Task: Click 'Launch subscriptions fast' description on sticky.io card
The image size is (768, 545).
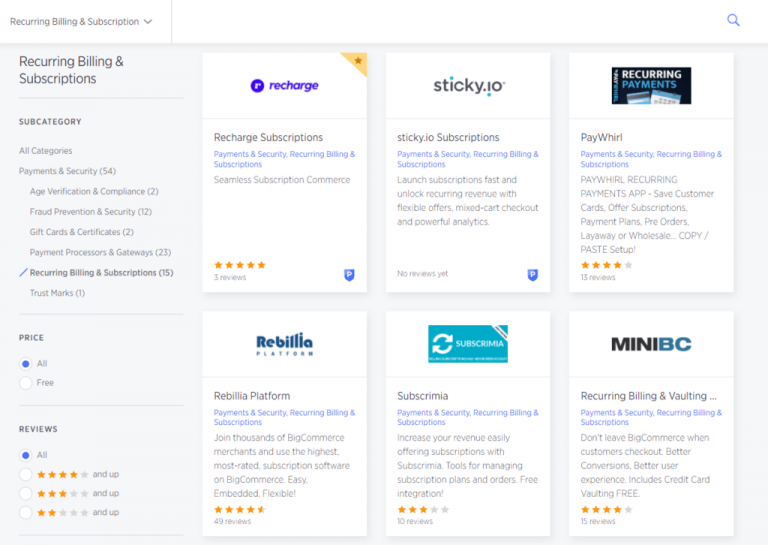Action: click(468, 201)
